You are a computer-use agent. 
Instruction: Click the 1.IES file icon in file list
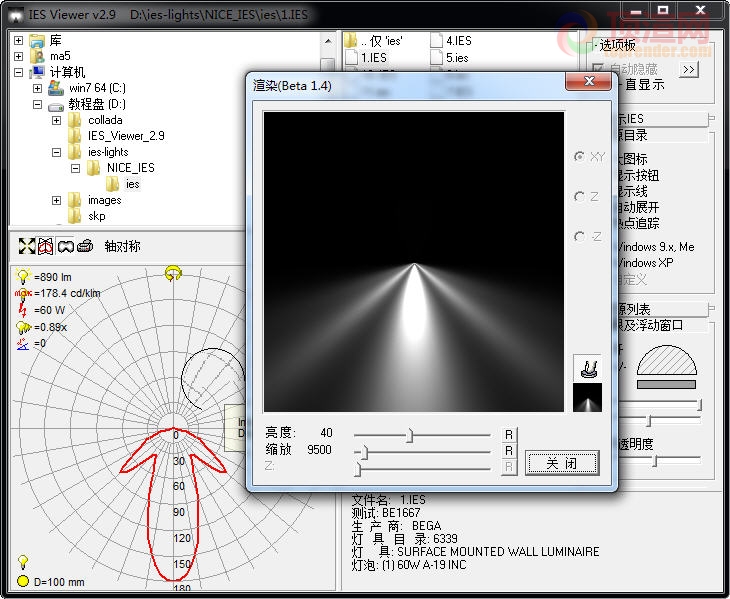(x=351, y=57)
